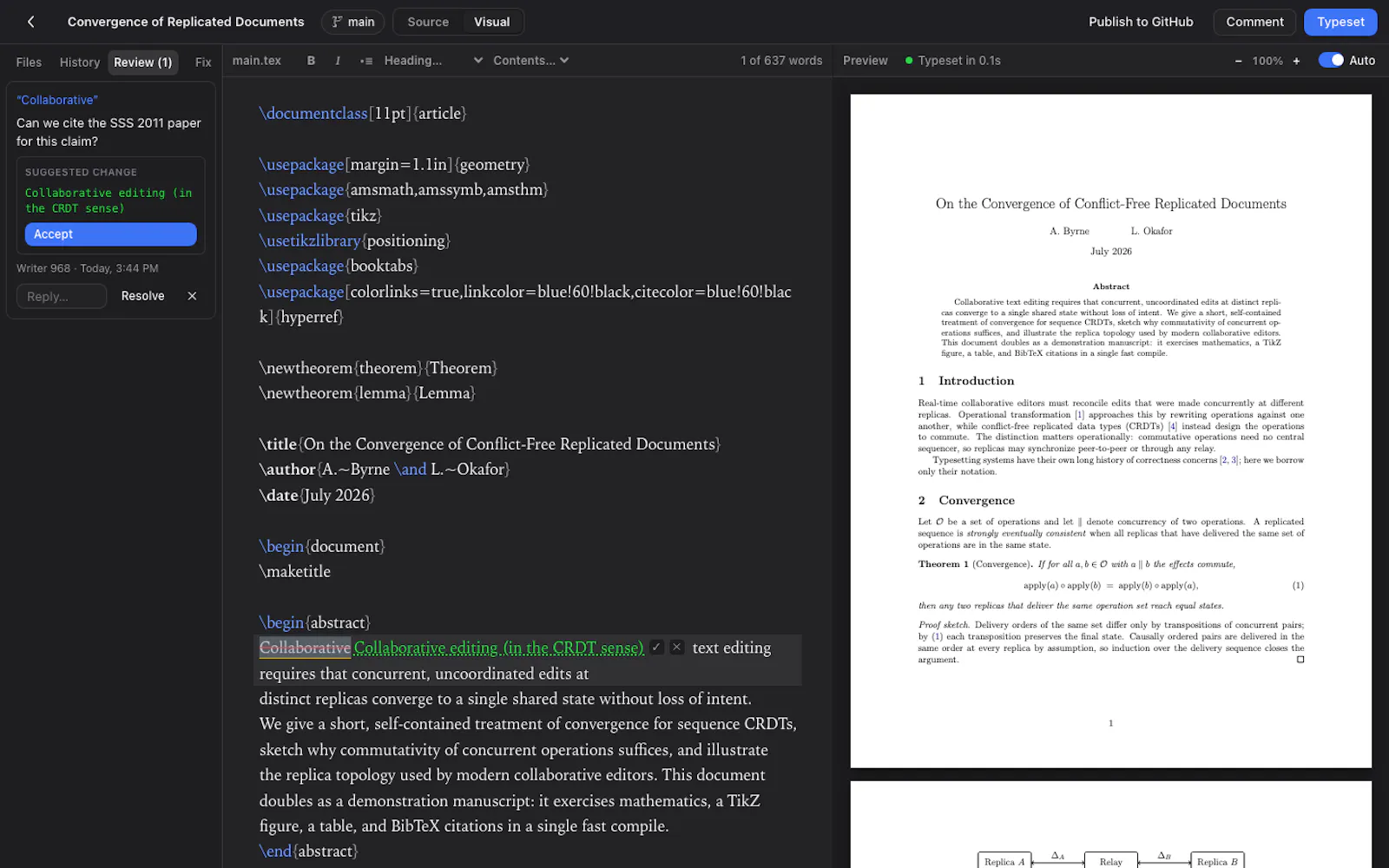Go back using the left chevron arrow

(31, 22)
